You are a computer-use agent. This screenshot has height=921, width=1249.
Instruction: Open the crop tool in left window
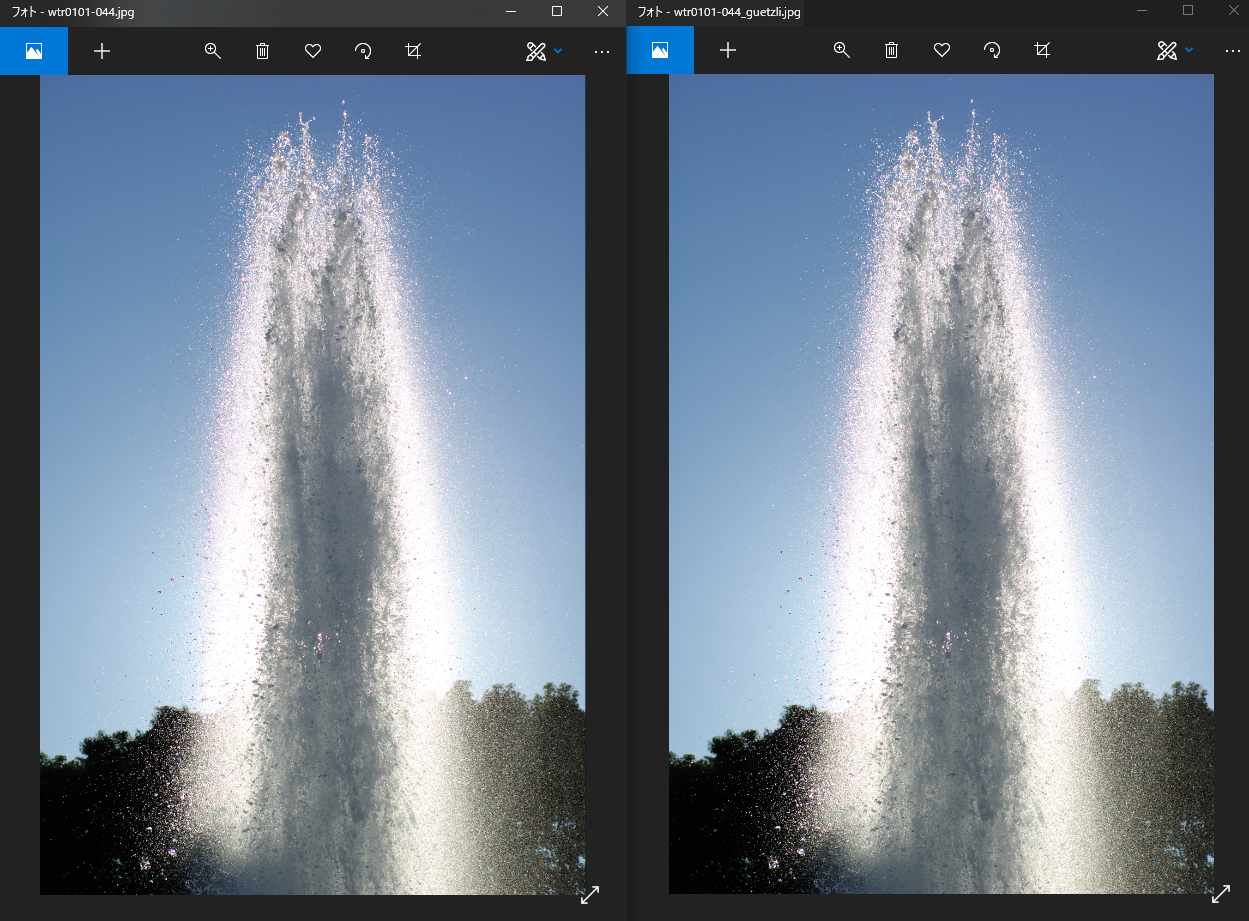click(x=413, y=51)
